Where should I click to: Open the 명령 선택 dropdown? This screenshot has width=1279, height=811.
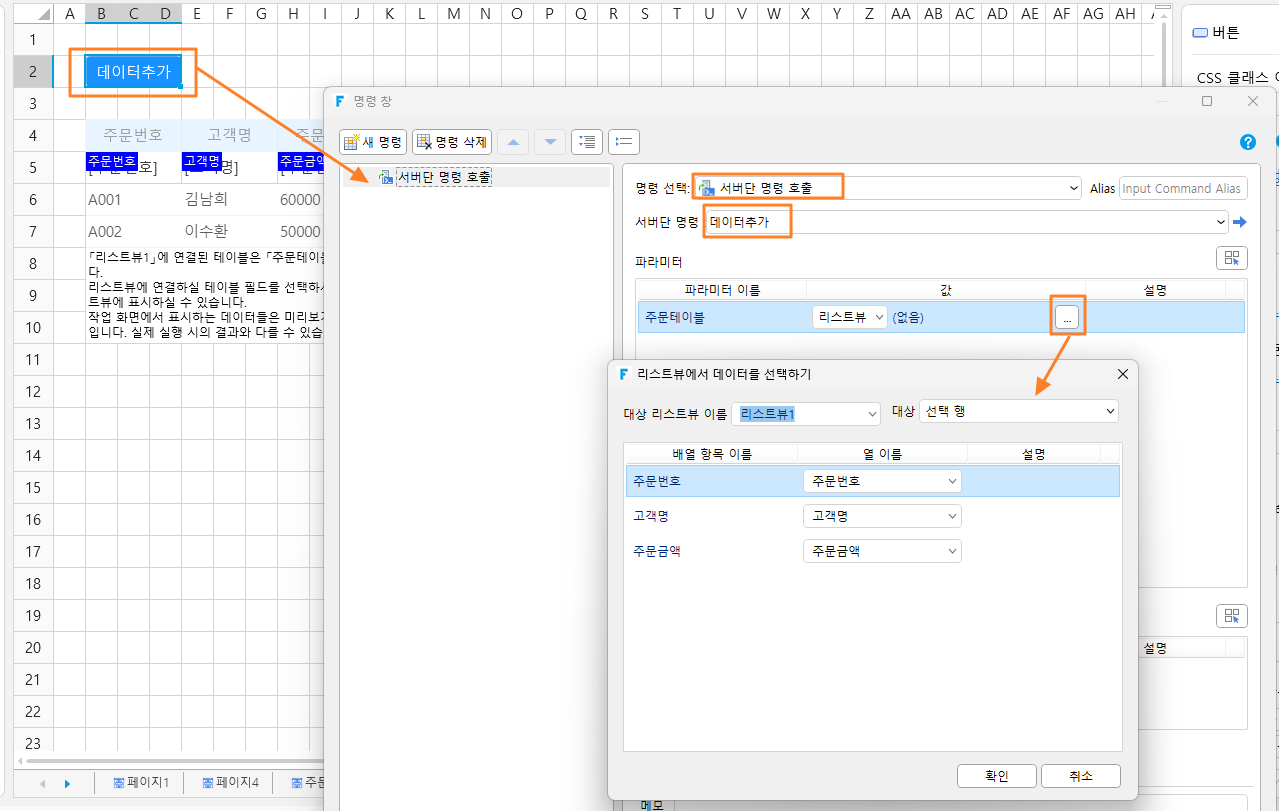[888, 187]
